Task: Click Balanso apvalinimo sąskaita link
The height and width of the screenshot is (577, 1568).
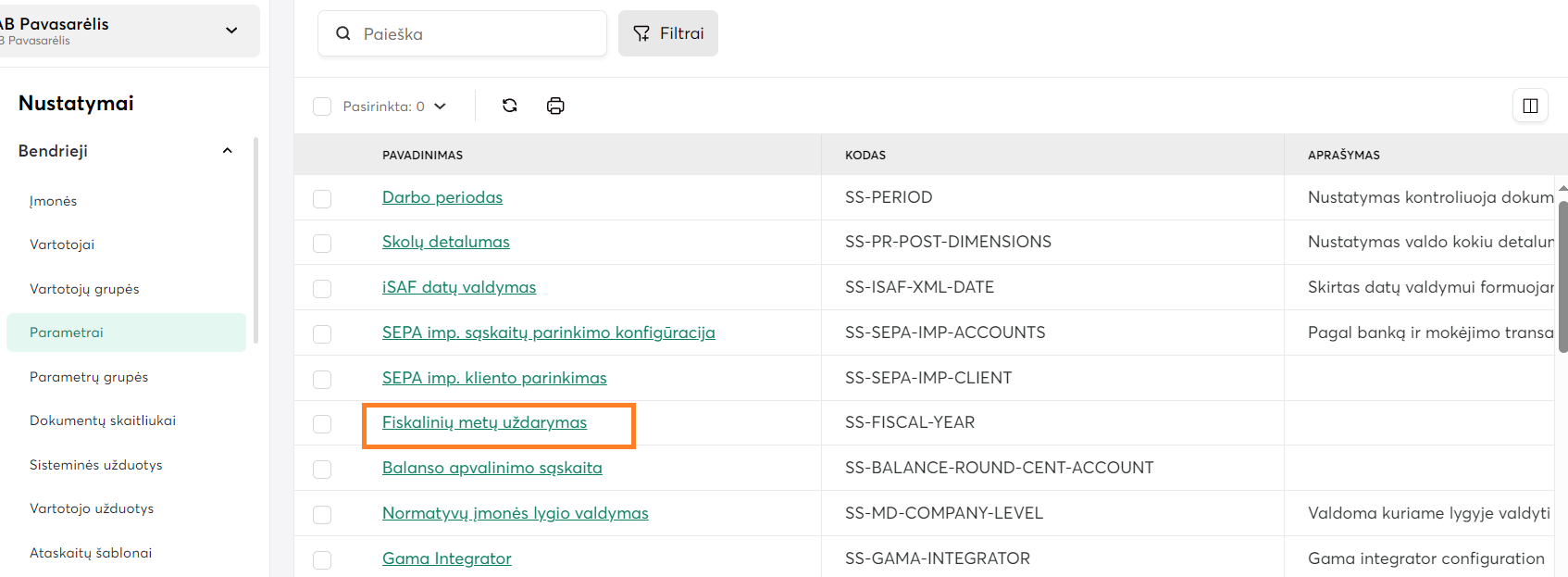Action: [492, 468]
